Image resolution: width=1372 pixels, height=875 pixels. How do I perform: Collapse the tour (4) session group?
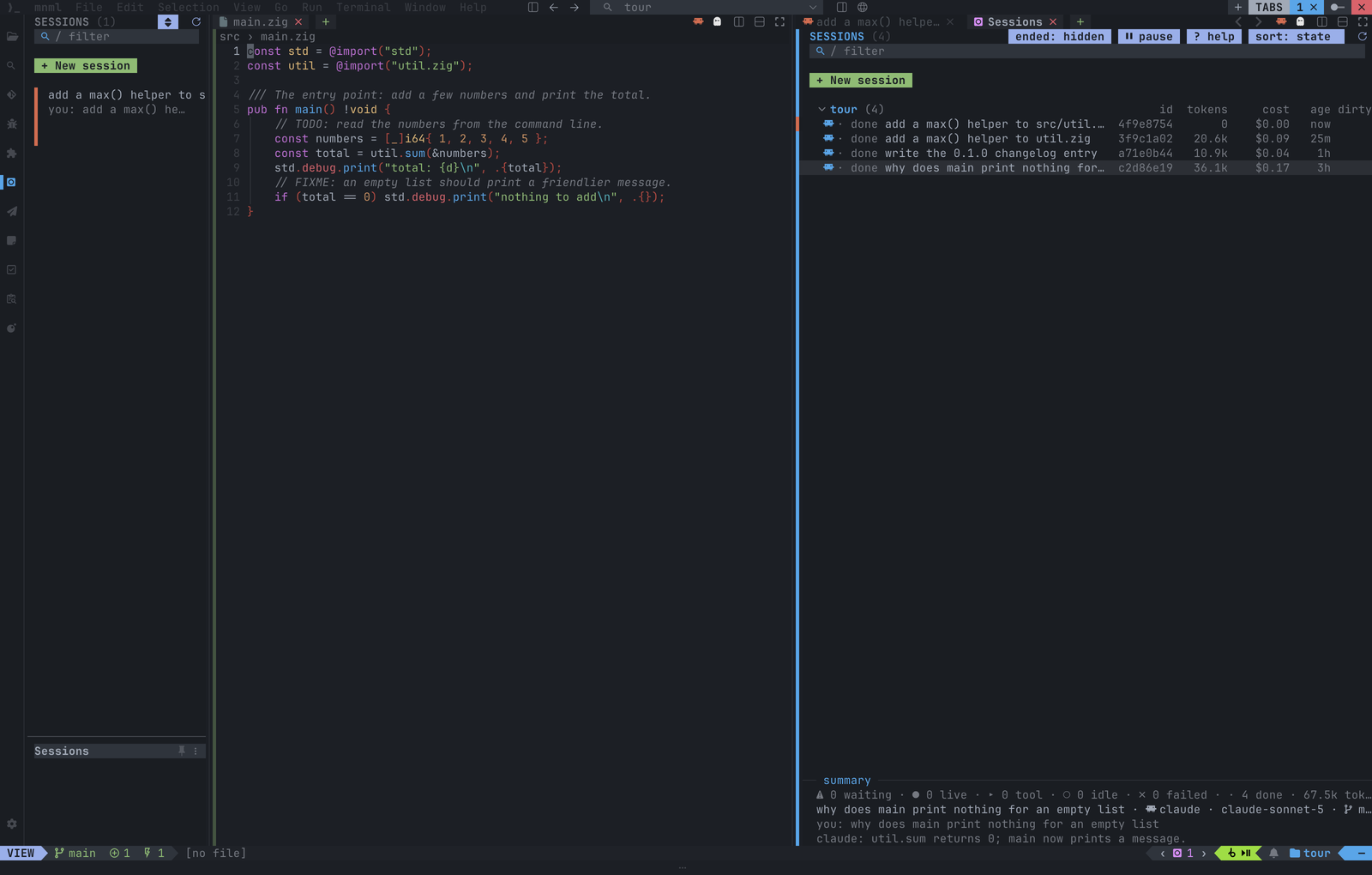[x=821, y=110]
